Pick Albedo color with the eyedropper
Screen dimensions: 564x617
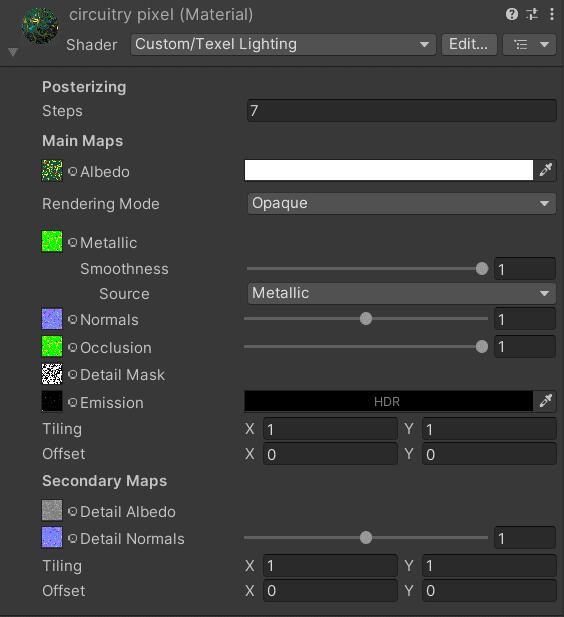tap(545, 170)
